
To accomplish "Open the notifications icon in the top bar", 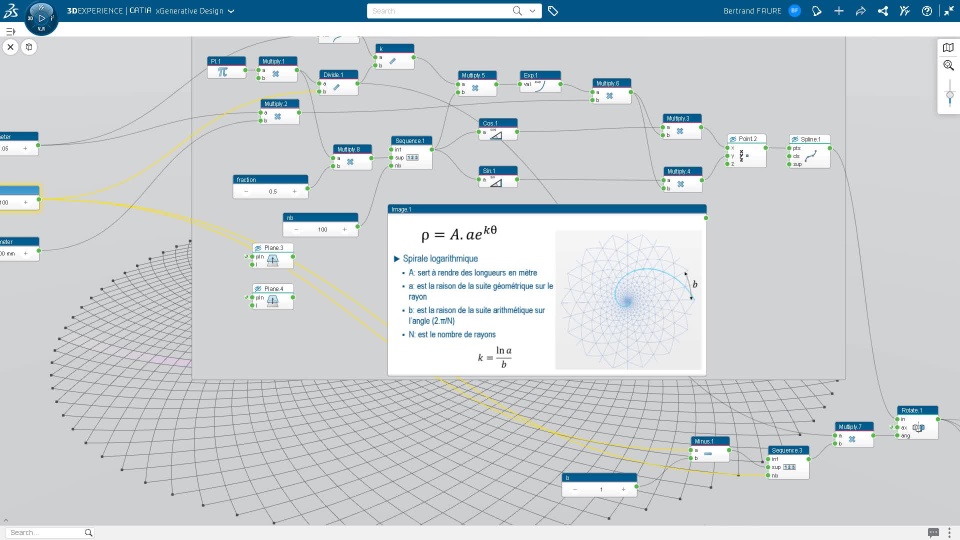I will coord(817,11).
